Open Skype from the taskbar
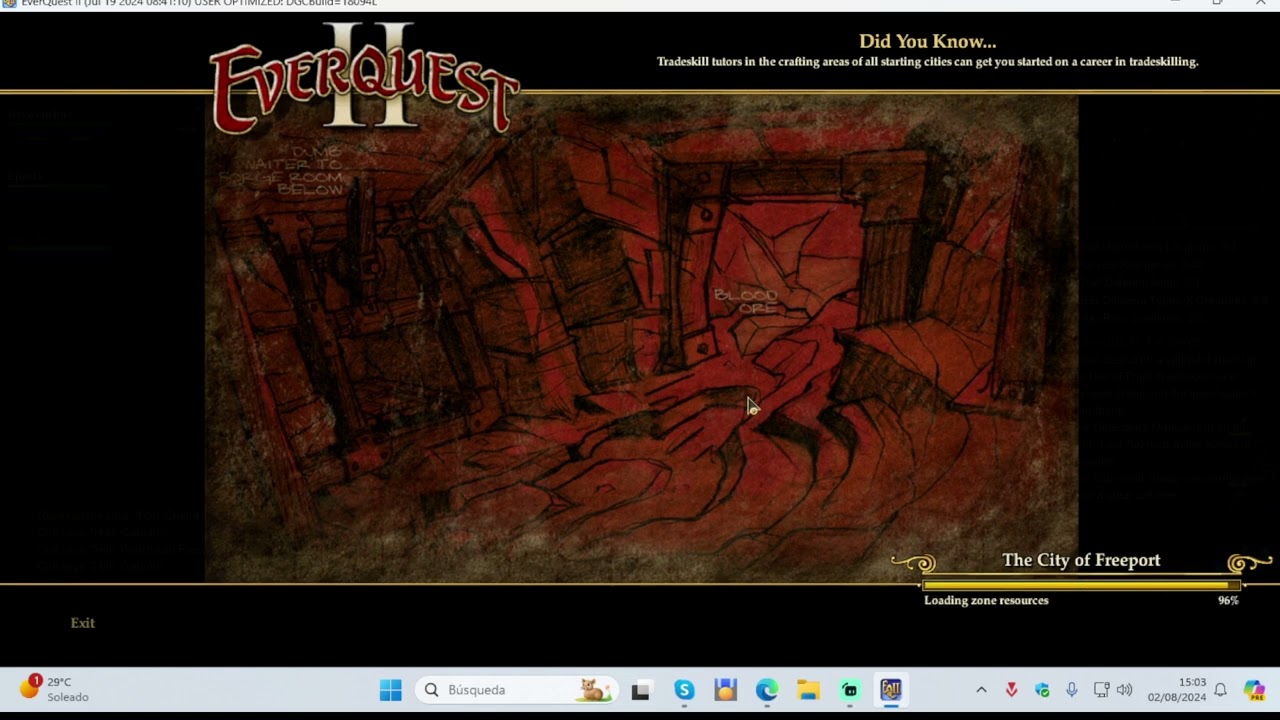Screen dimensions: 1280x720 684,690
